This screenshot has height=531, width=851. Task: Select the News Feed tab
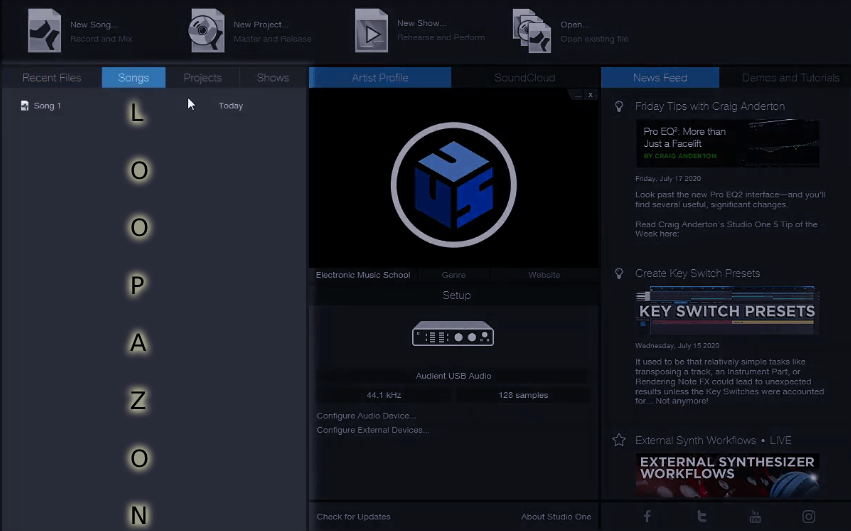click(660, 78)
